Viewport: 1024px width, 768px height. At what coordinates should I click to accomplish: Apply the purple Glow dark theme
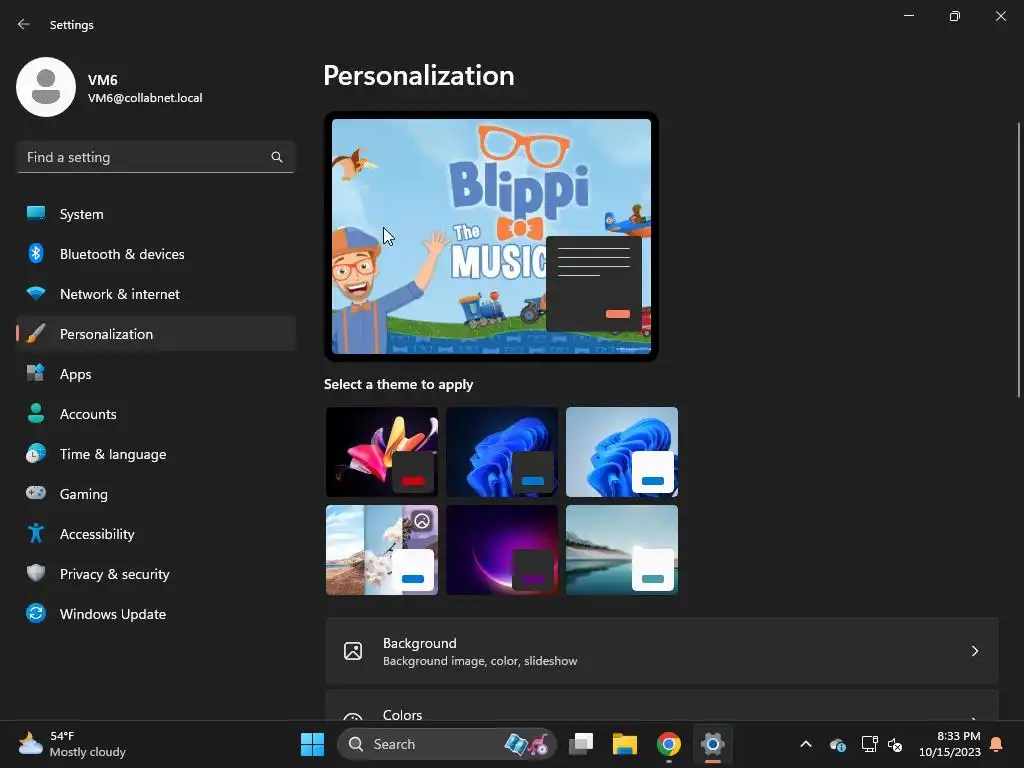502,550
